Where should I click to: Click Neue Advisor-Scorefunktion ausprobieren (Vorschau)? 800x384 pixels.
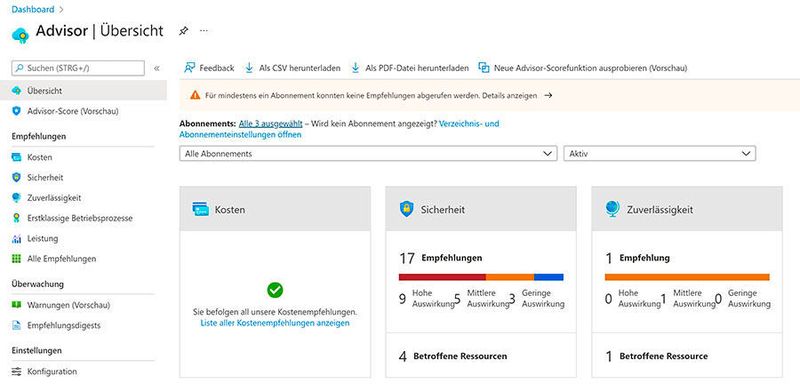[590, 68]
